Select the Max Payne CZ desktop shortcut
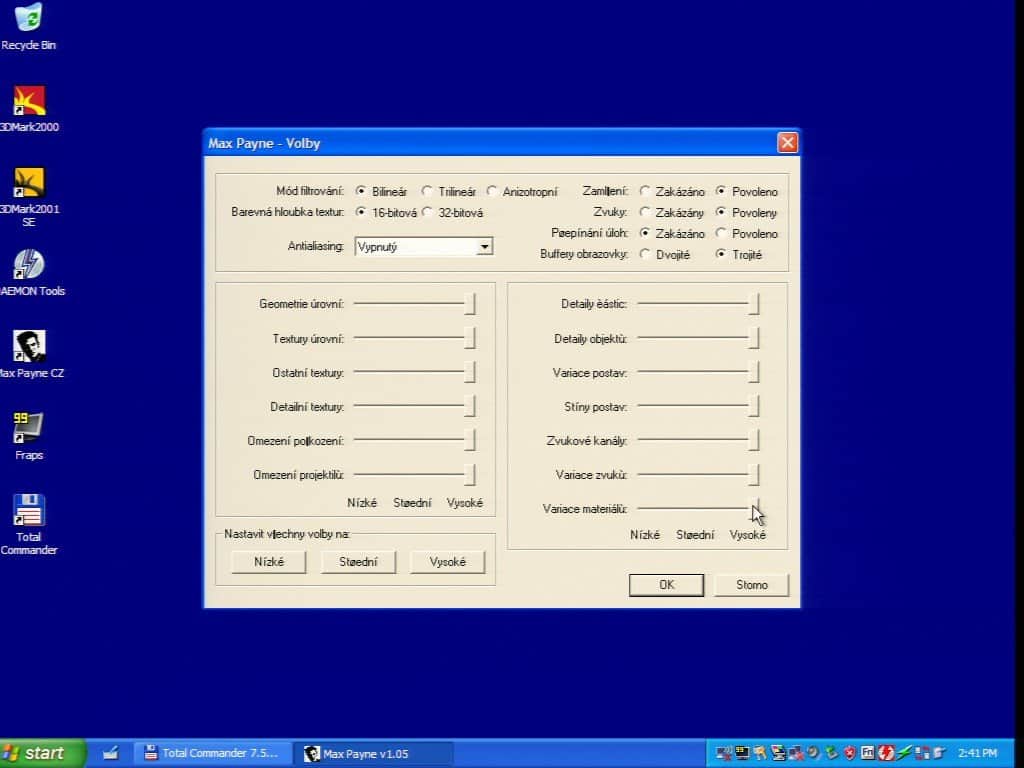The height and width of the screenshot is (768, 1024). pyautogui.click(x=30, y=354)
